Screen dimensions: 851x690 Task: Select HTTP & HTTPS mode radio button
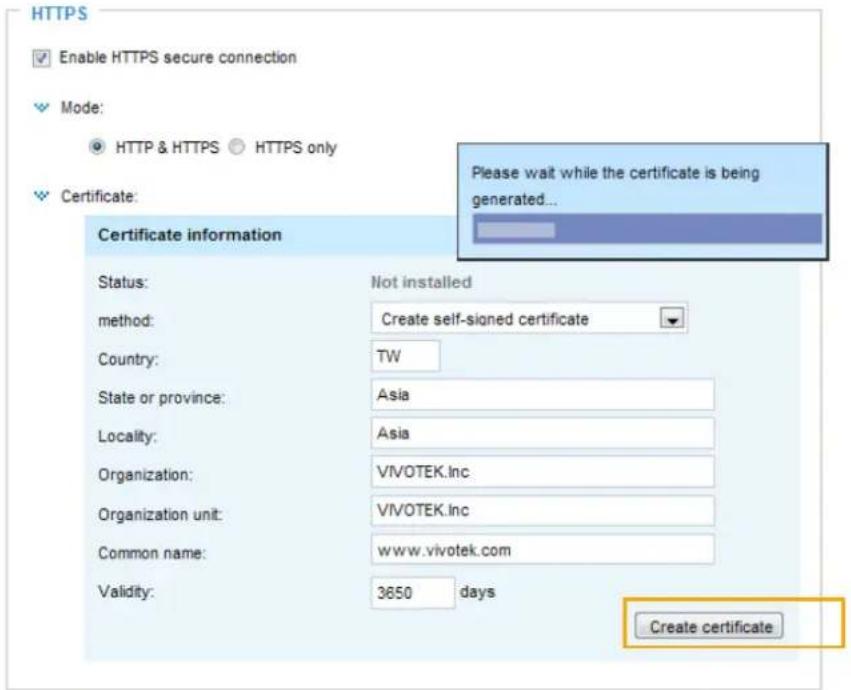tap(97, 147)
